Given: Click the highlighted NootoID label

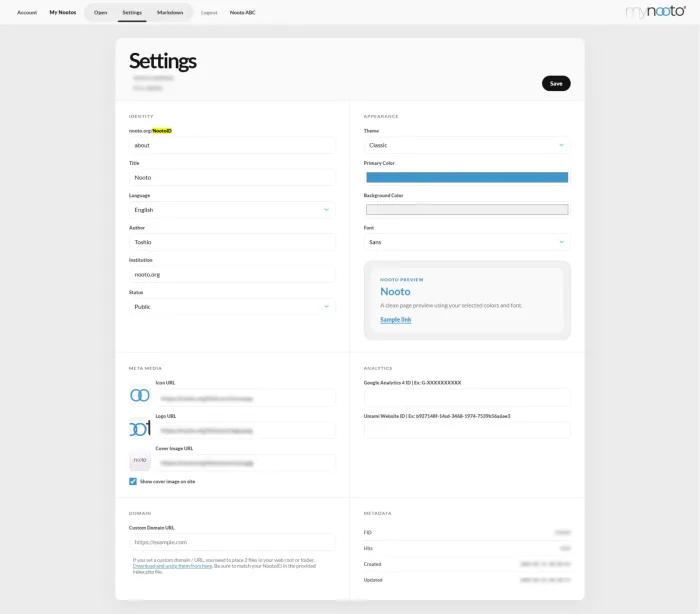Looking at the screenshot, I should point(162,131).
